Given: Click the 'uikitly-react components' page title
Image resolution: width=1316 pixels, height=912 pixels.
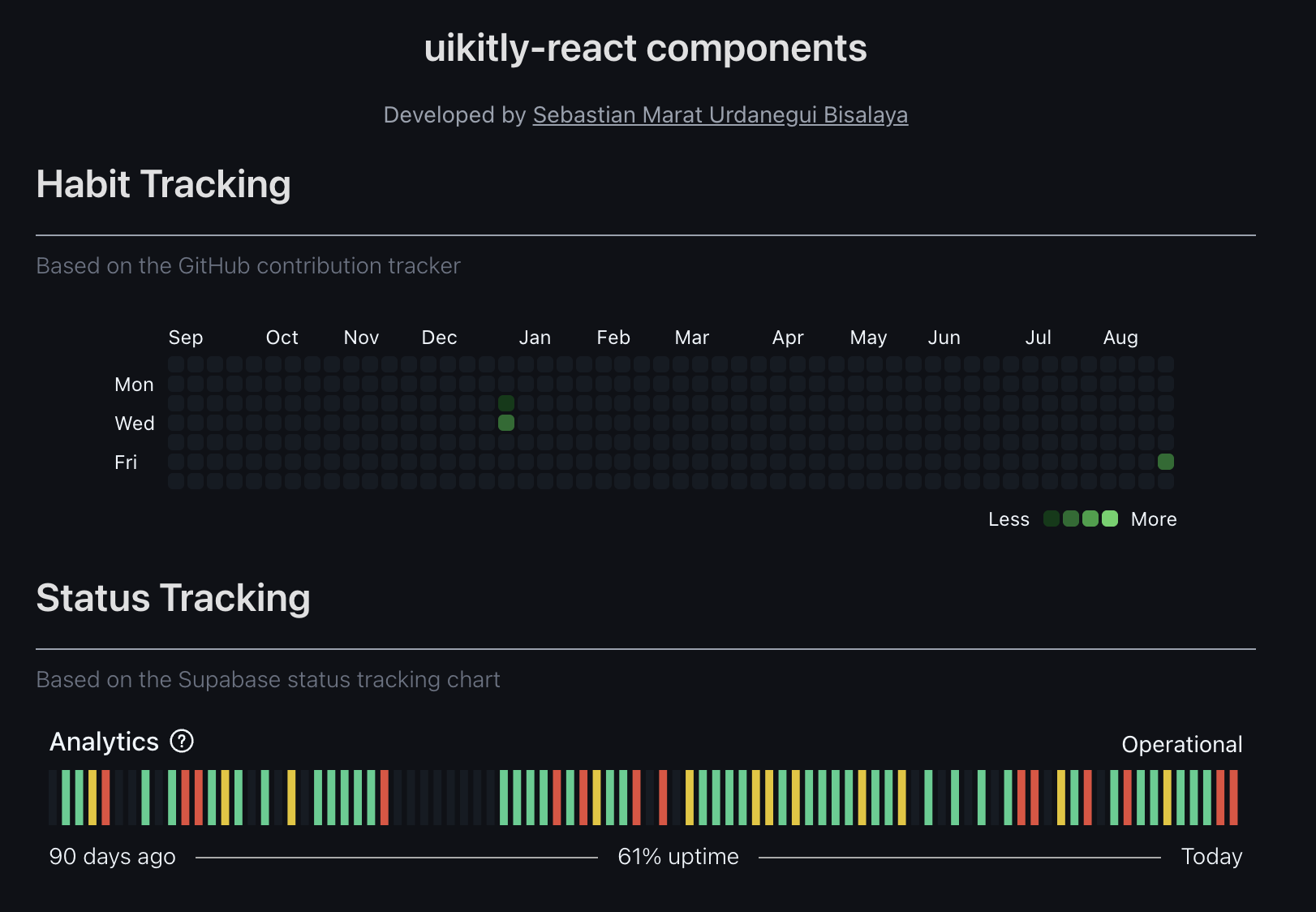Looking at the screenshot, I should pyautogui.click(x=646, y=48).
